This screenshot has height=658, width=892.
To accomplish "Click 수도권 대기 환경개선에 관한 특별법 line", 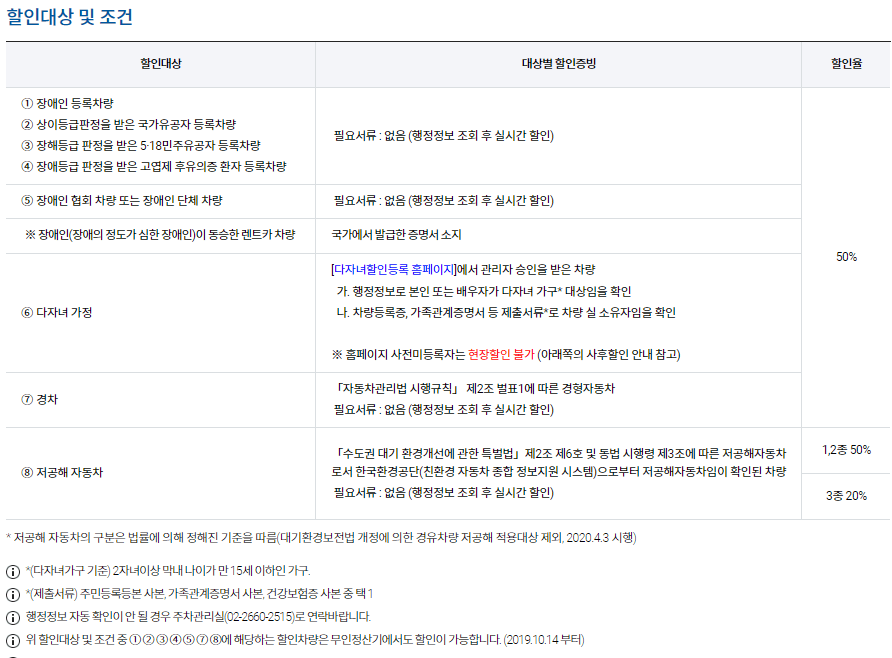I will pos(560,454).
